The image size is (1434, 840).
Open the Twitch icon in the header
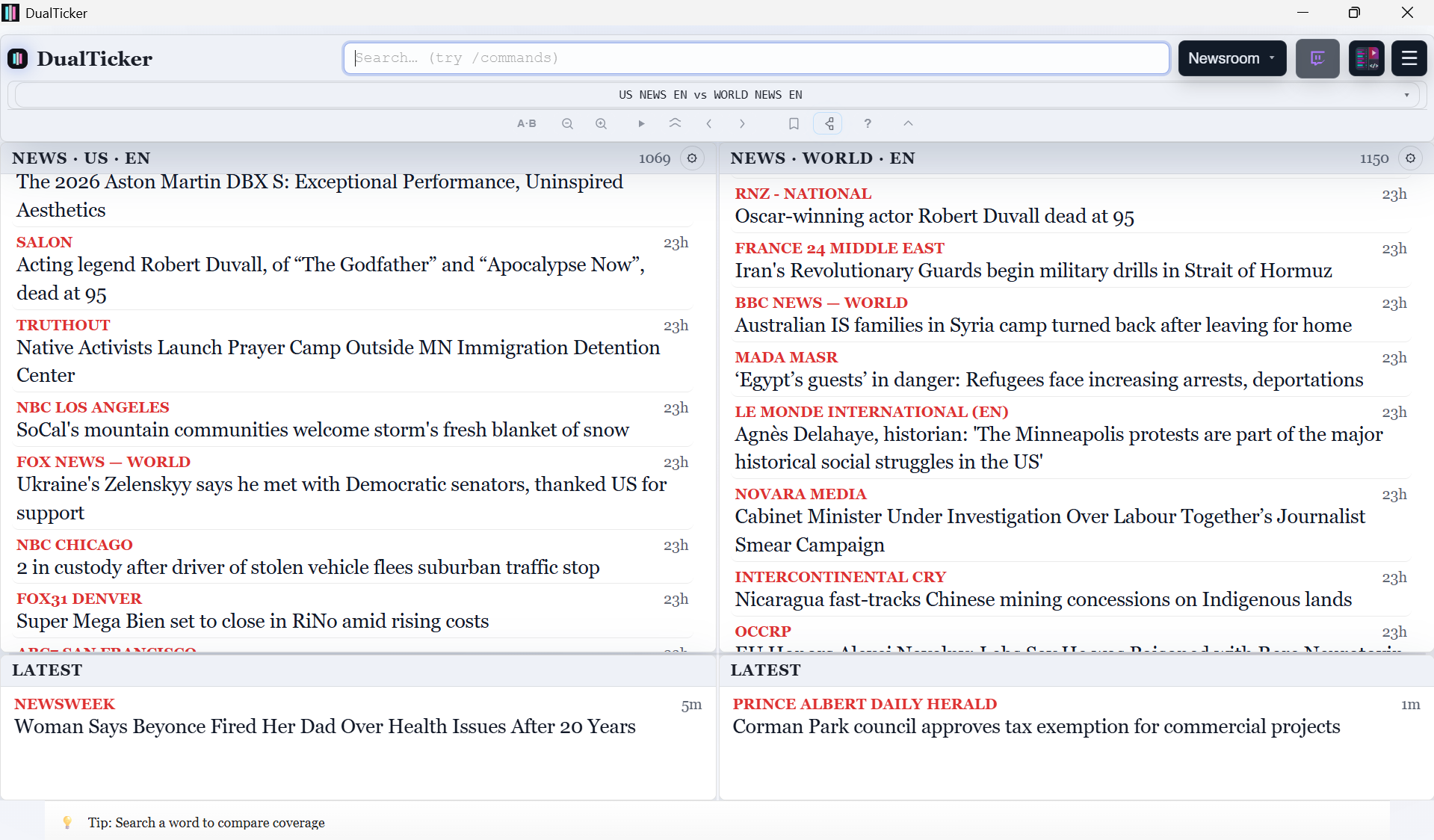click(1317, 58)
